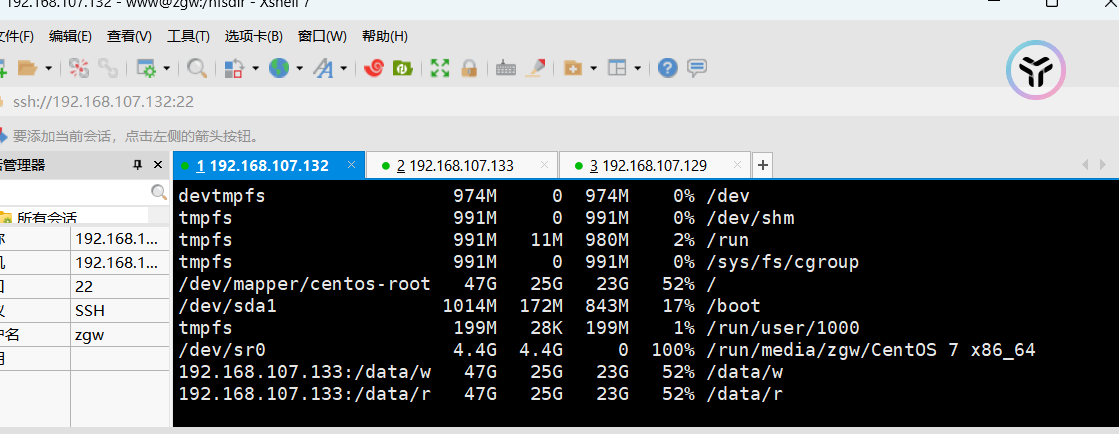Click the new folder plus icon

(572, 69)
